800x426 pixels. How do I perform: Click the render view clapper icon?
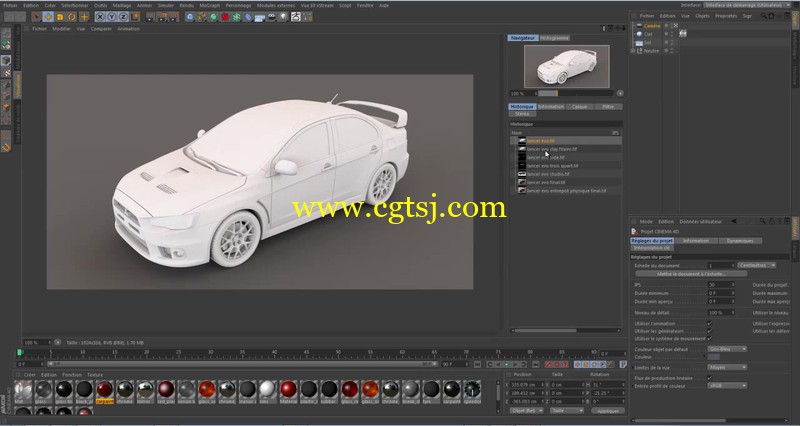point(150,17)
